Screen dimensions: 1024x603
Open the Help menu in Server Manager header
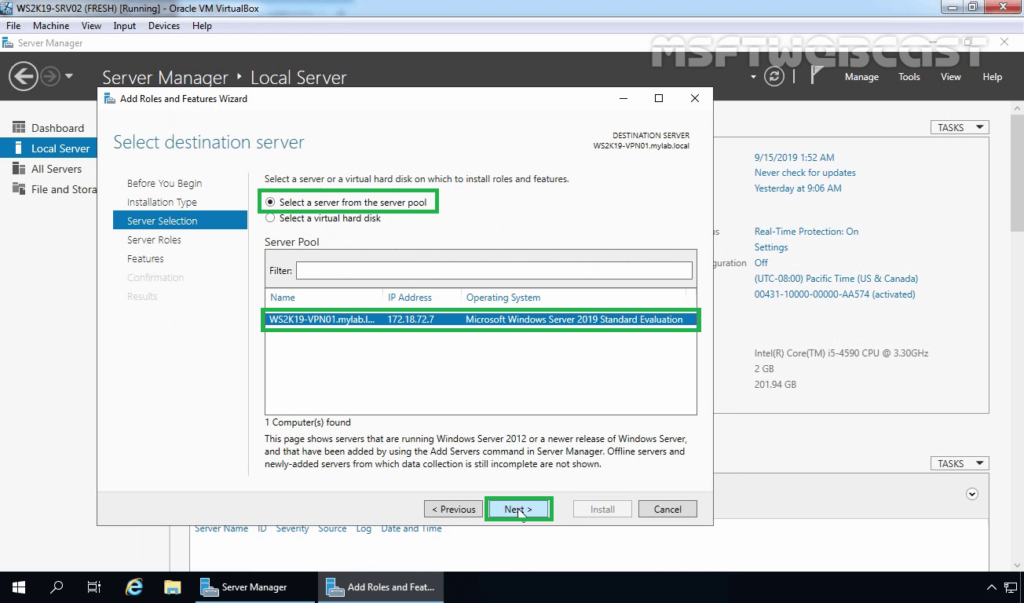[x=992, y=76]
